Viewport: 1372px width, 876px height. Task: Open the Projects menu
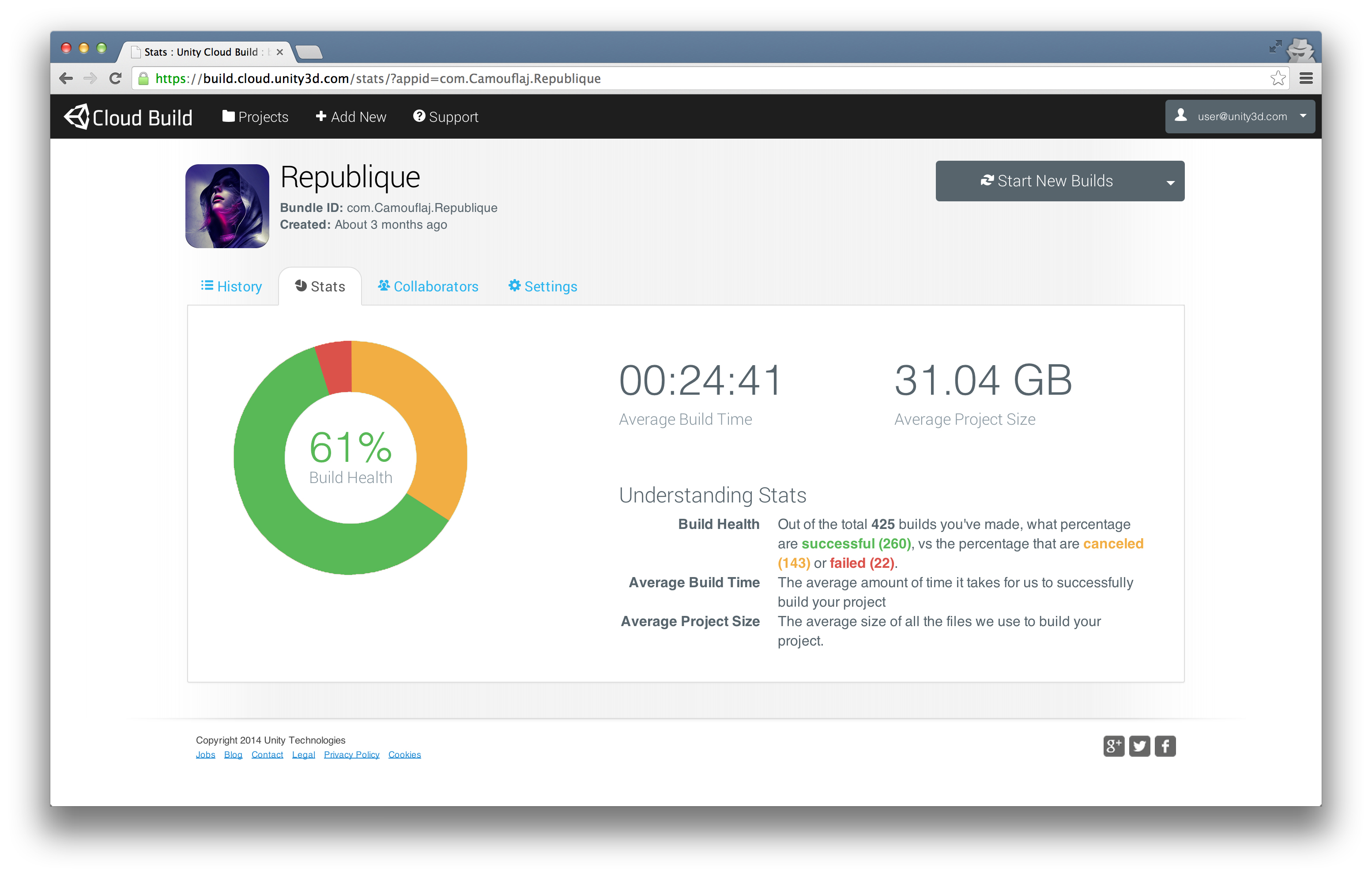[x=255, y=117]
